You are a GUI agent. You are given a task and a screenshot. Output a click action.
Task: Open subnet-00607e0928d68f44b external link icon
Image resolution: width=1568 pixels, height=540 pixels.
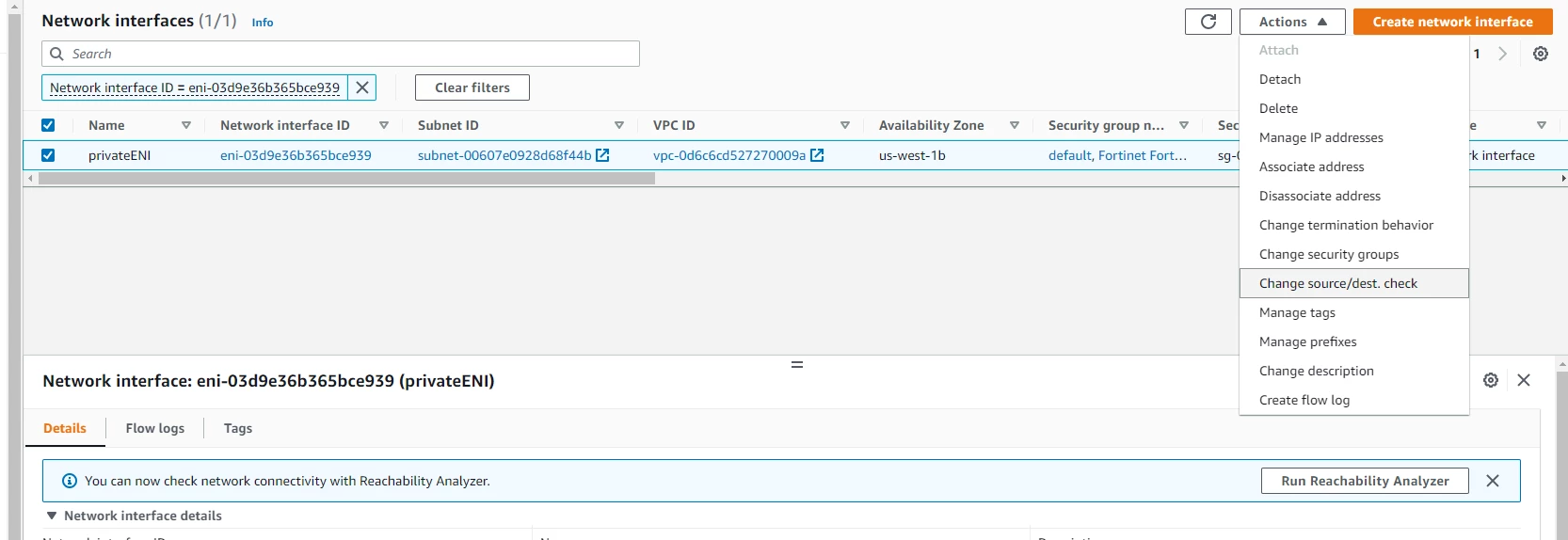point(602,155)
